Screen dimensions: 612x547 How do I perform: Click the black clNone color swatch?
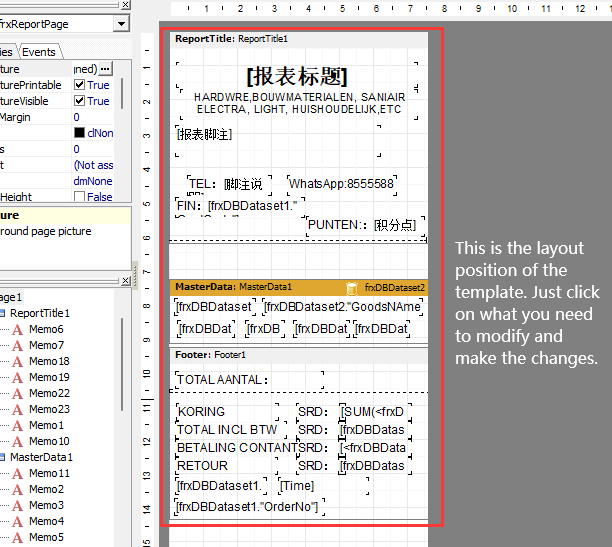tap(80, 133)
